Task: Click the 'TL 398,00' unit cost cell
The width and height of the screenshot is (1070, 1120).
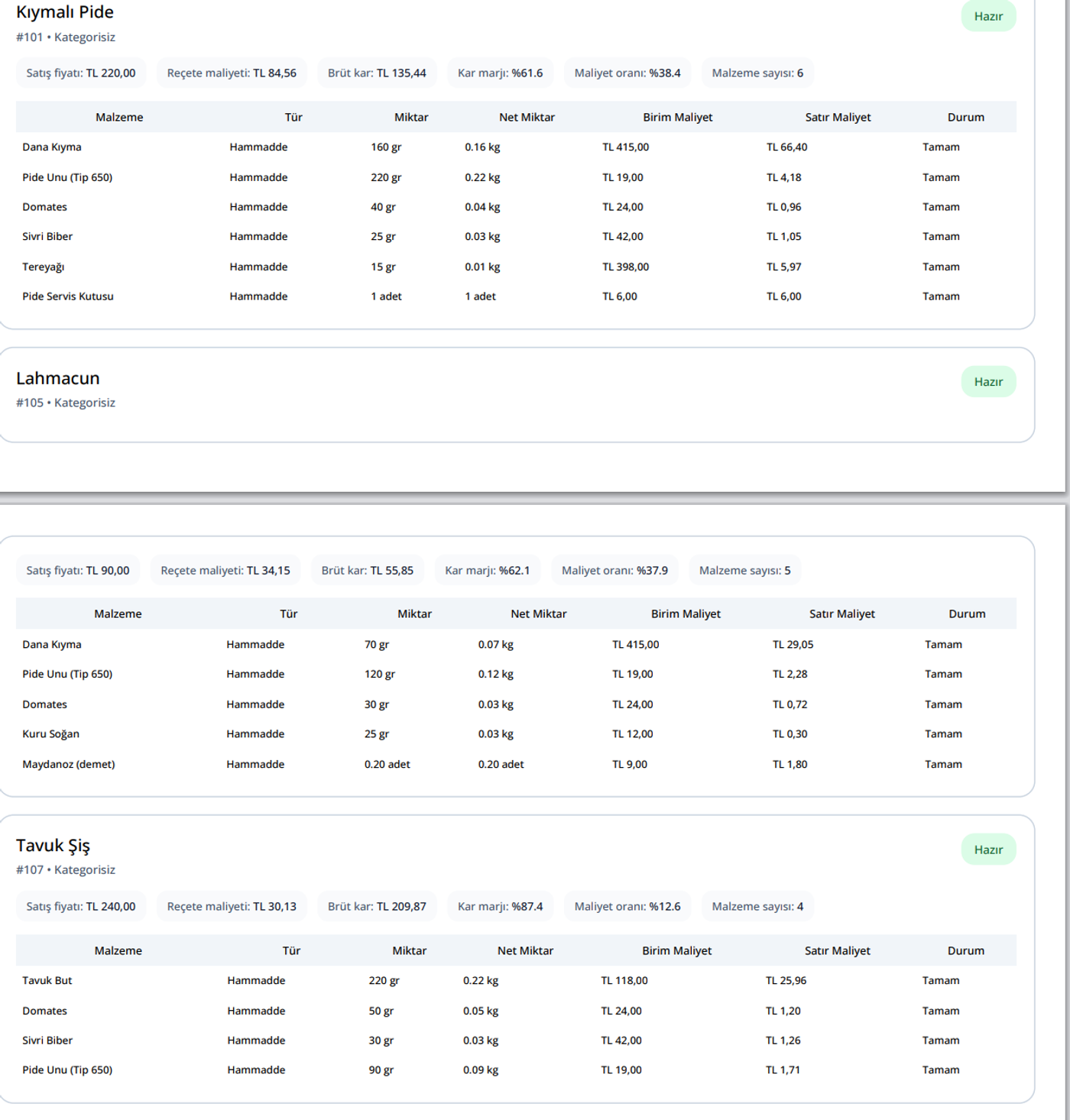Action: pyautogui.click(x=626, y=267)
